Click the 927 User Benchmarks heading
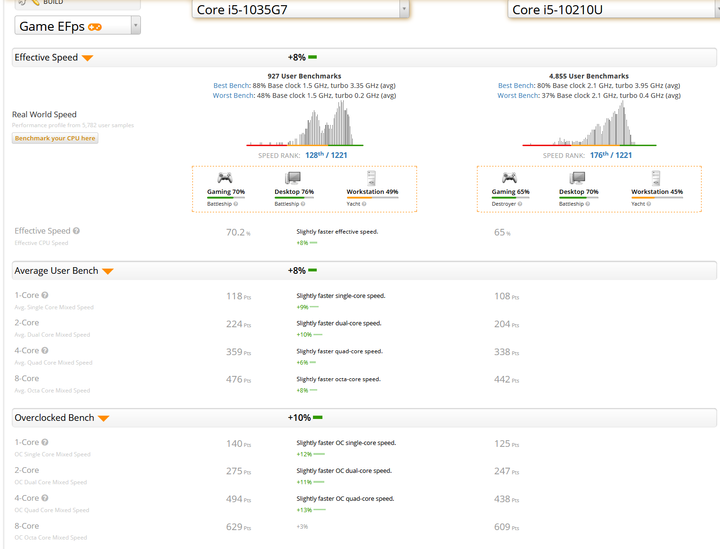The width and height of the screenshot is (720, 549). tap(304, 76)
